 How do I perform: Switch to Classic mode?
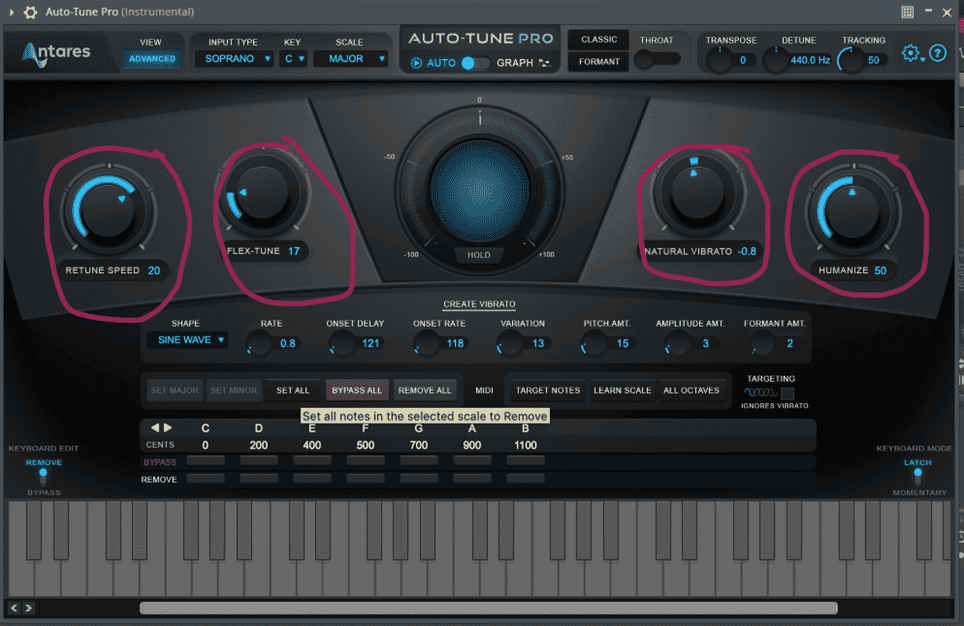[599, 40]
